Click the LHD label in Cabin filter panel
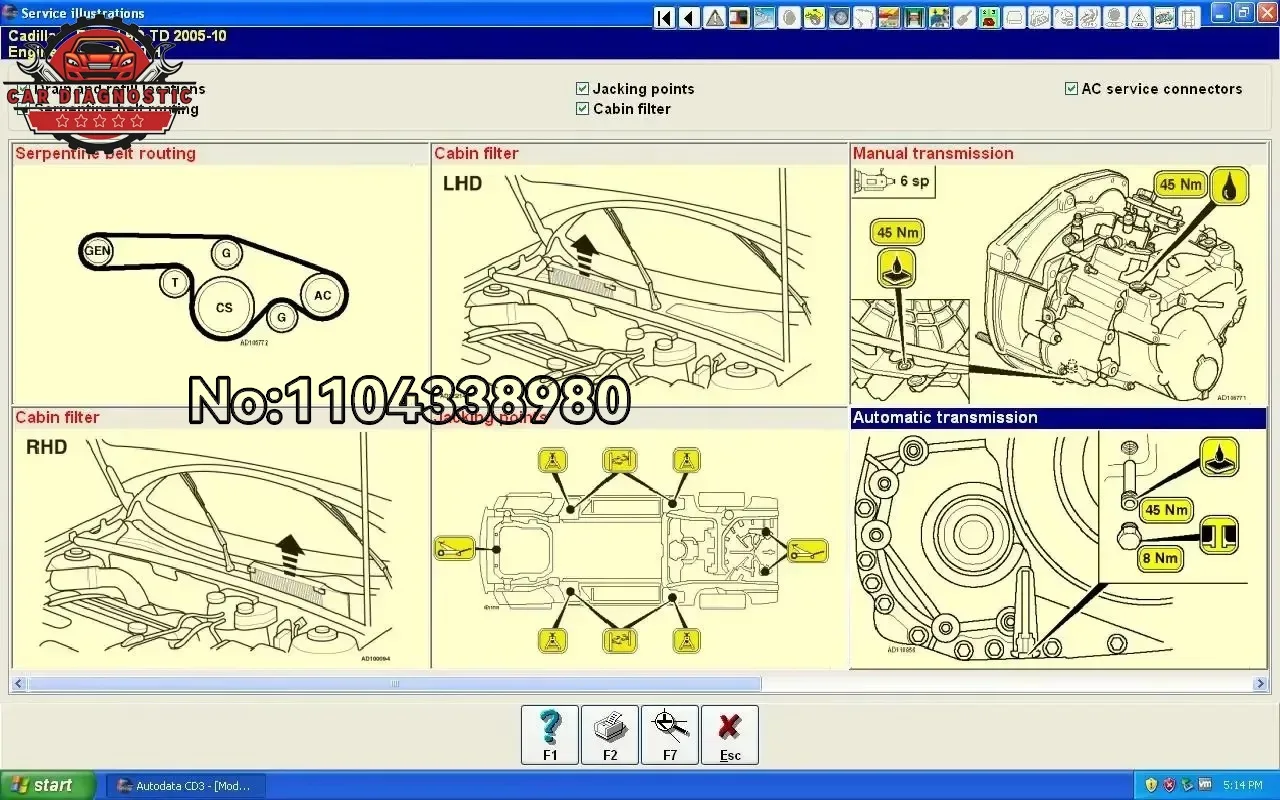The height and width of the screenshot is (800, 1280). point(462,183)
